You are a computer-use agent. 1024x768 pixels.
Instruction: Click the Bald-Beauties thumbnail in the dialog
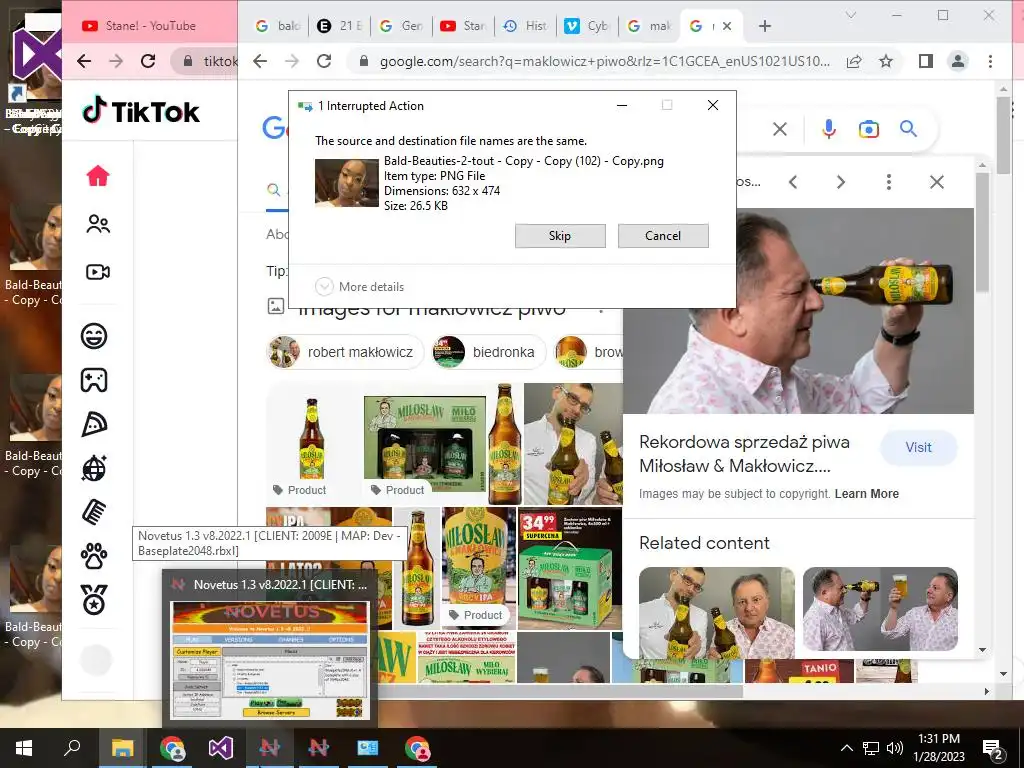(x=347, y=183)
